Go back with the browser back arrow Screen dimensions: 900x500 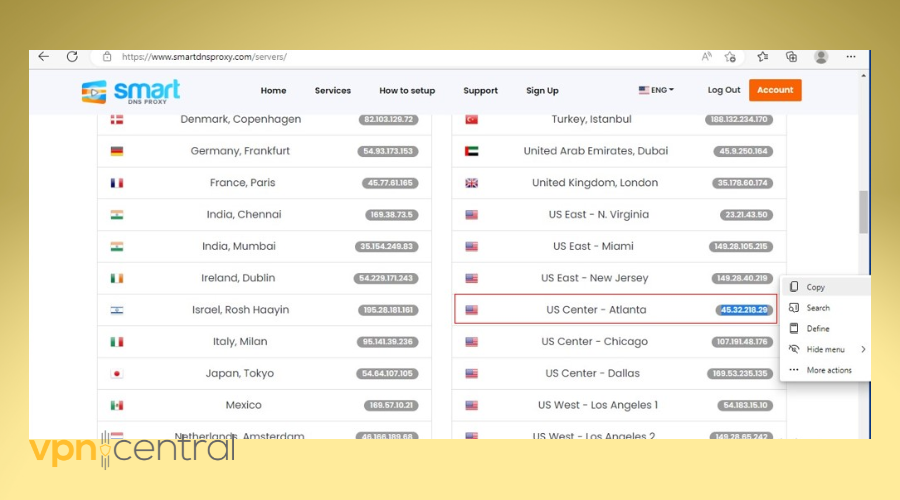[44, 56]
